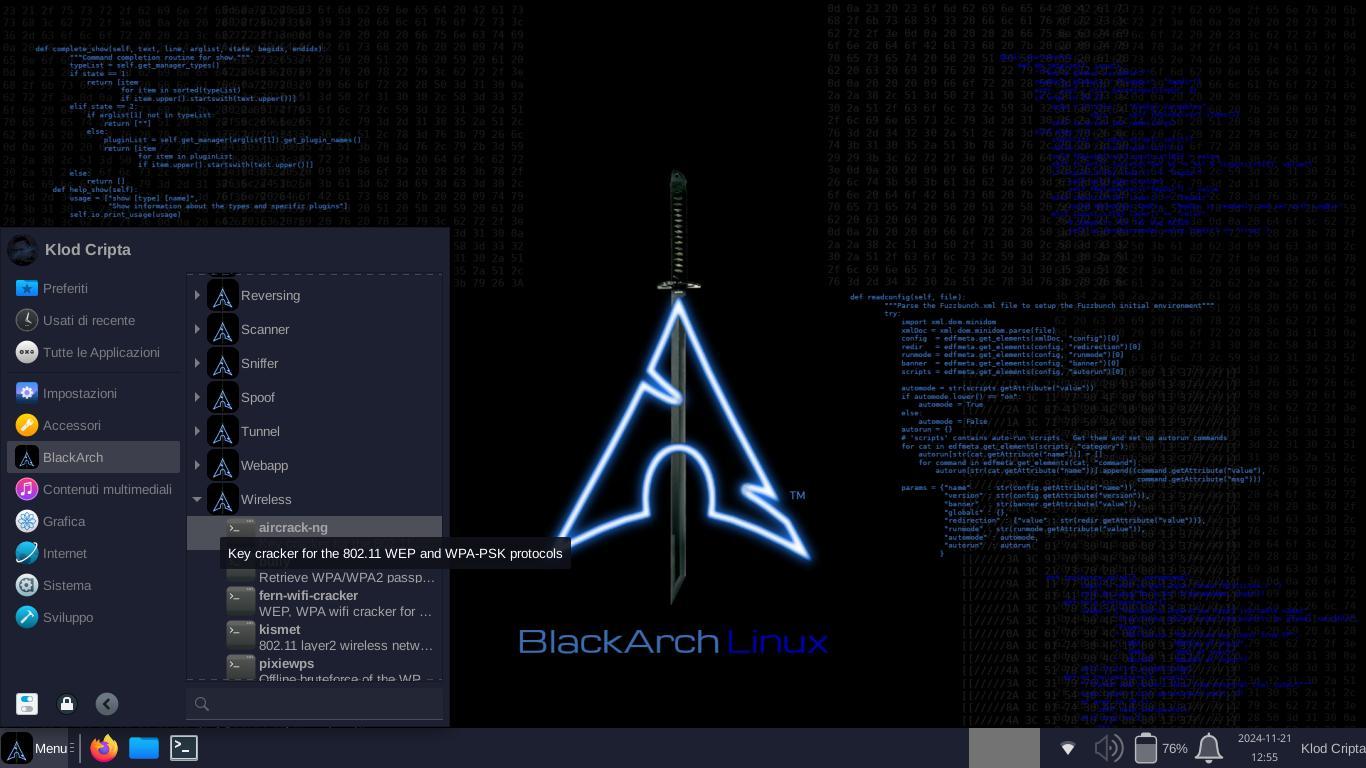This screenshot has height=768, width=1366.
Task: Select the BlackArch category
Action: (x=93, y=457)
